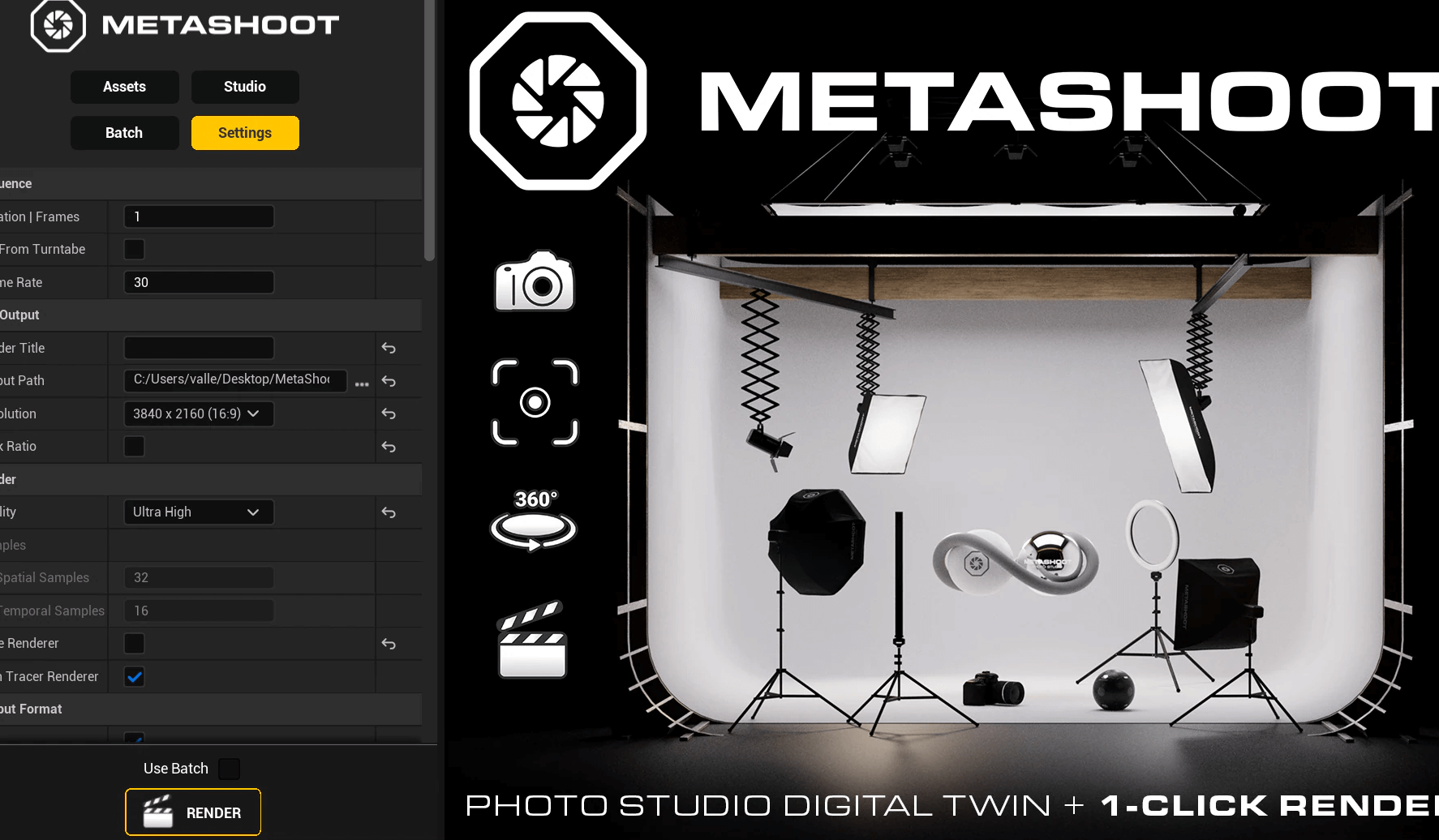This screenshot has height=840, width=1439.
Task: Reset the Render Title value
Action: tap(389, 348)
